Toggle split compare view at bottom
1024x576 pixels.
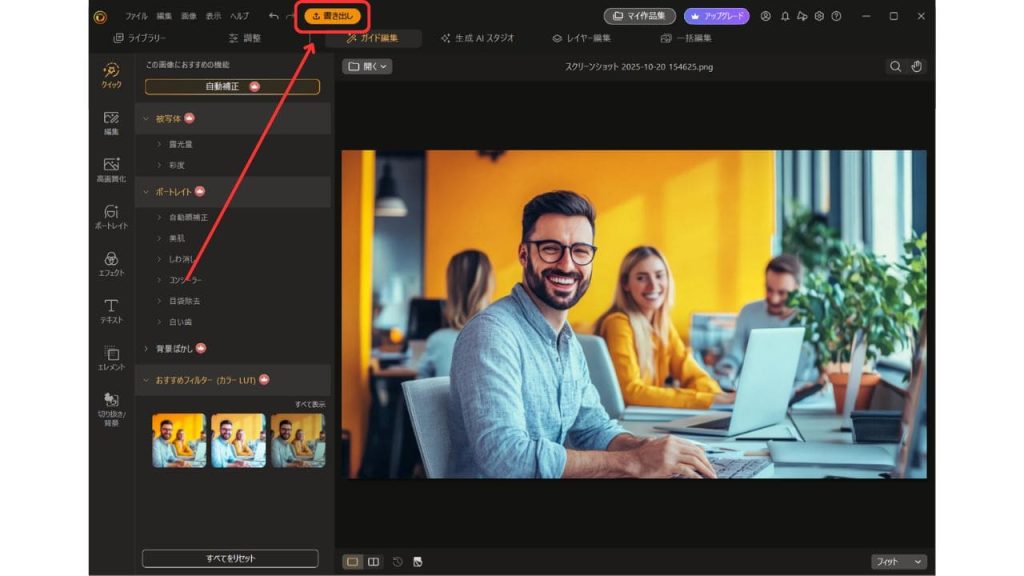373,562
